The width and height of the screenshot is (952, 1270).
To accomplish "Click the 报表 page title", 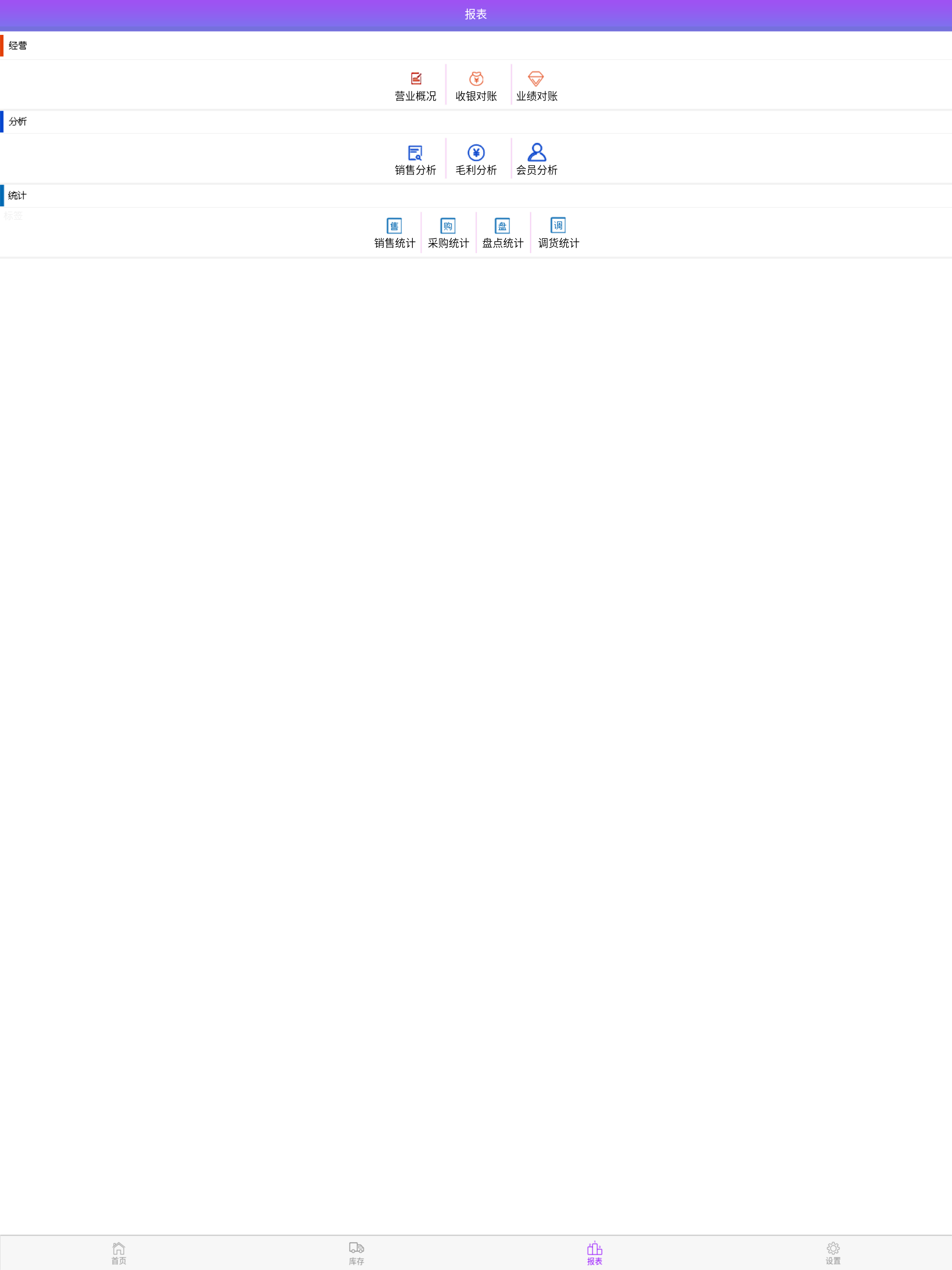I will click(x=476, y=14).
